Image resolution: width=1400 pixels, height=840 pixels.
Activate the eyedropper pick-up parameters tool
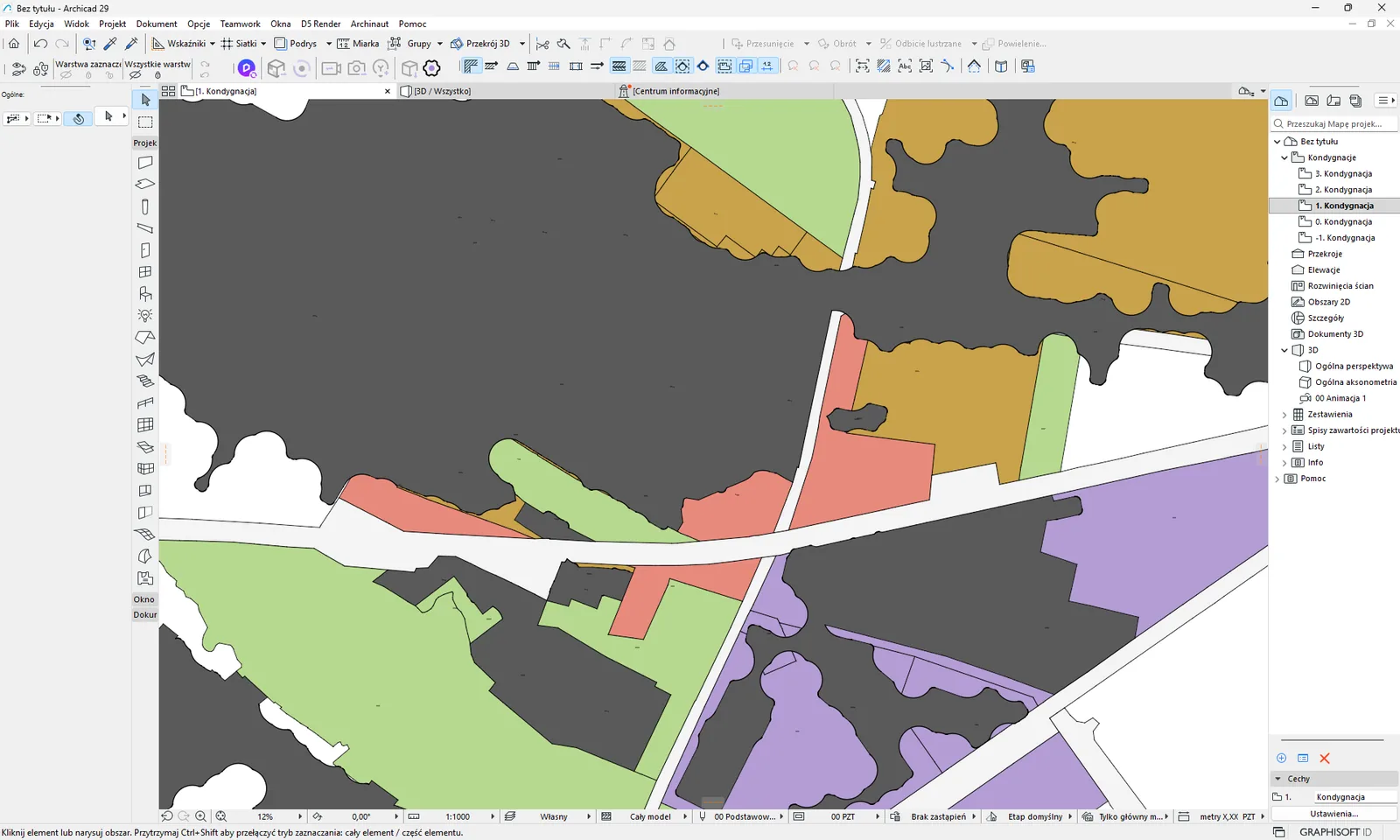point(110,43)
